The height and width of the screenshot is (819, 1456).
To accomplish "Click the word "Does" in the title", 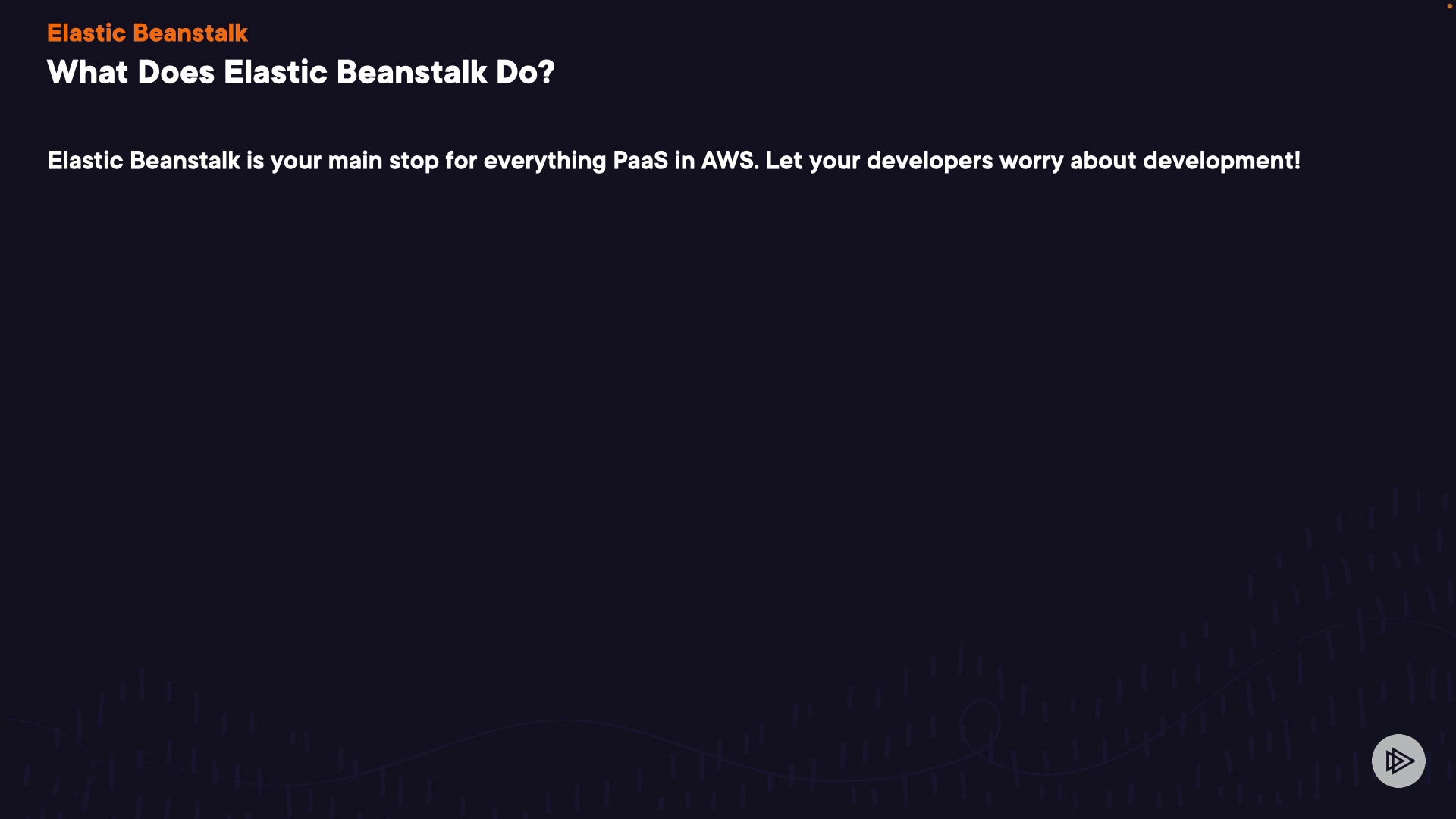I will click(176, 73).
